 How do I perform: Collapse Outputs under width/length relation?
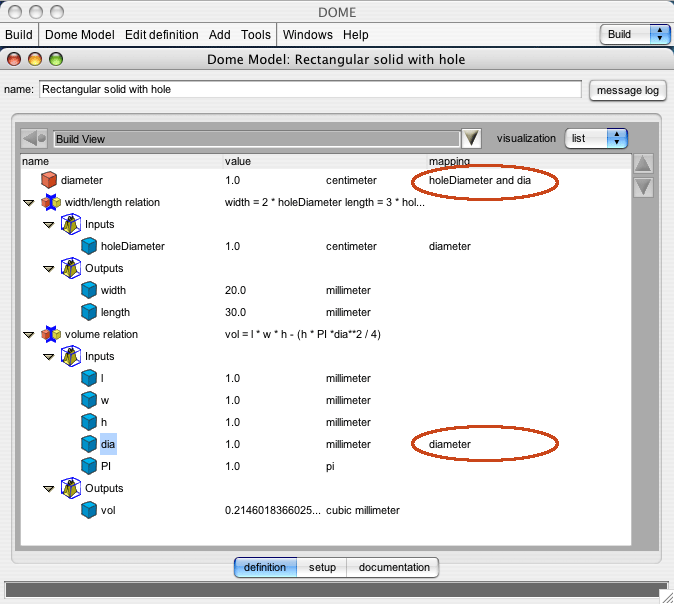(49, 269)
